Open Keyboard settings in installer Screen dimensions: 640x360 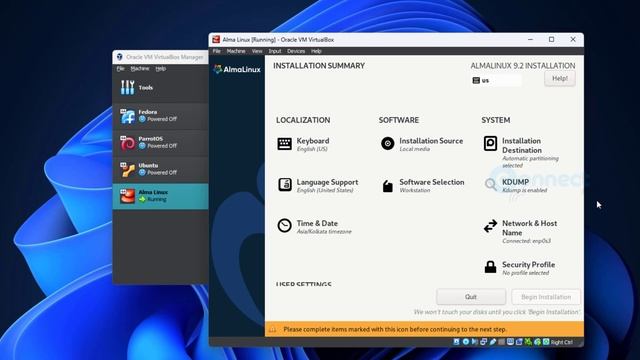click(x=304, y=144)
